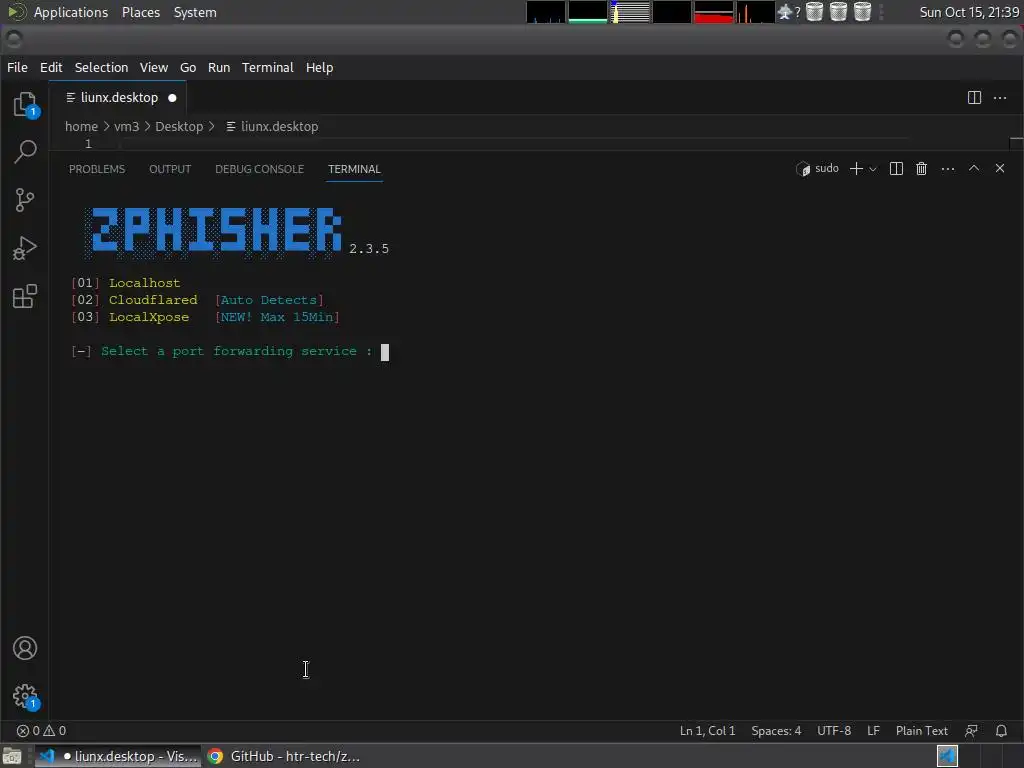The height and width of the screenshot is (768, 1024).
Task: Close the terminal panel
Action: [x=999, y=168]
